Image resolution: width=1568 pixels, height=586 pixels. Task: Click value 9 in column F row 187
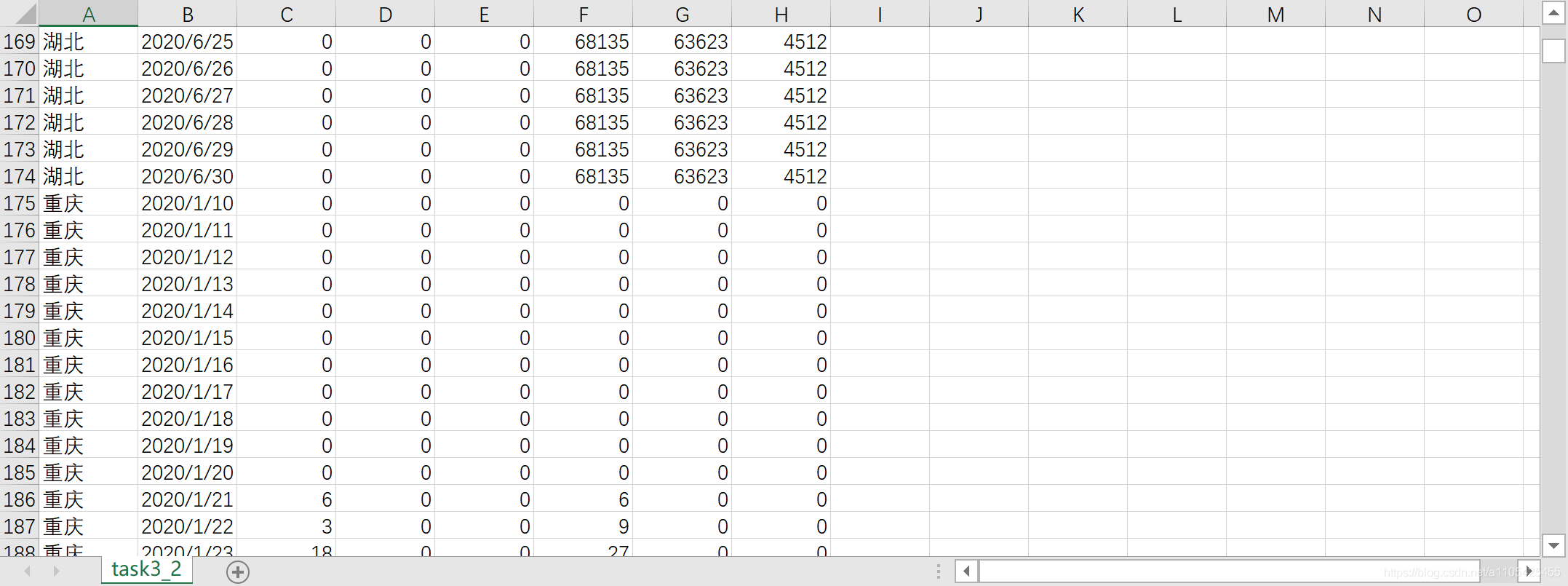584,526
